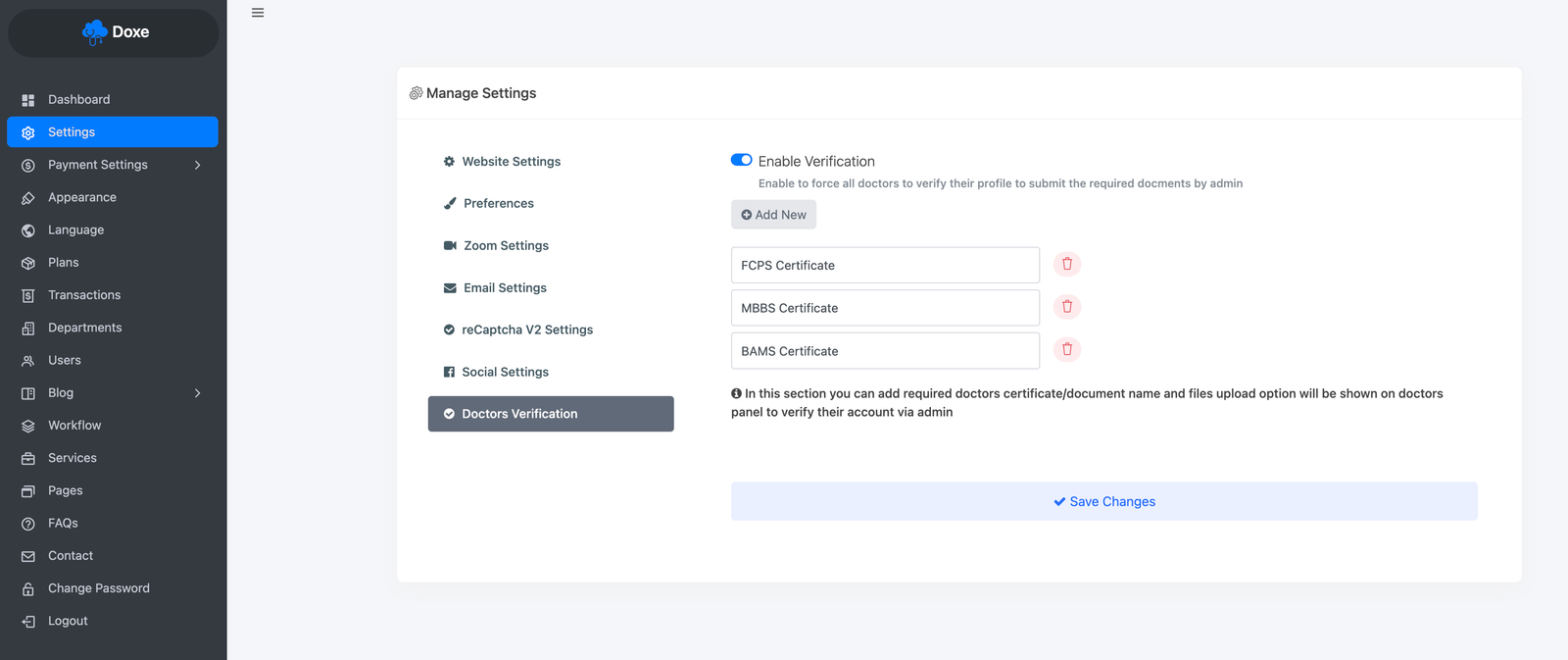Switch to Email Settings tab
The width and height of the screenshot is (1568, 660).
pyautogui.click(x=505, y=288)
